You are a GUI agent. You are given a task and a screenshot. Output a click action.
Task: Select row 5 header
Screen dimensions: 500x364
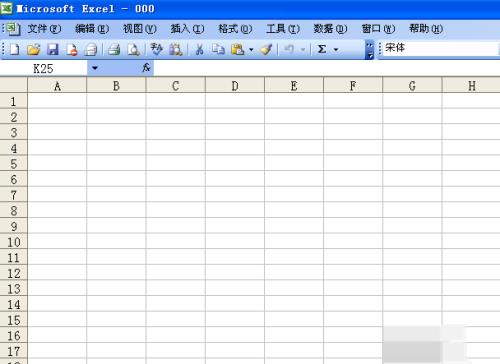coord(14,163)
